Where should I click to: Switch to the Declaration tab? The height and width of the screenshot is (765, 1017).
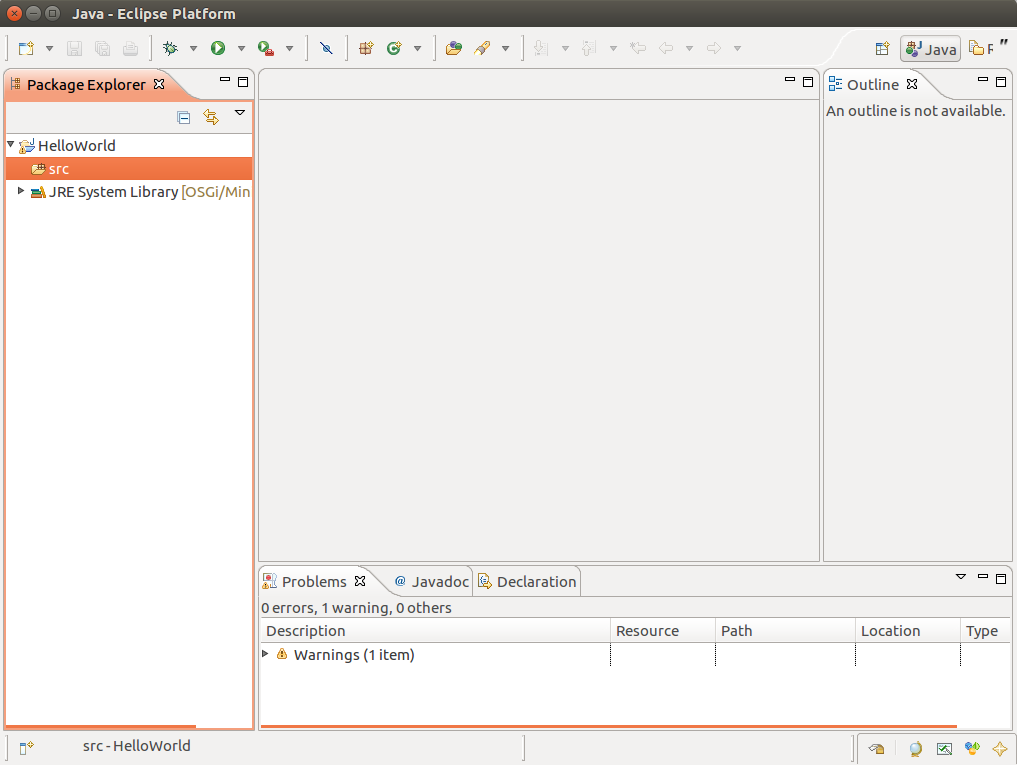point(527,582)
